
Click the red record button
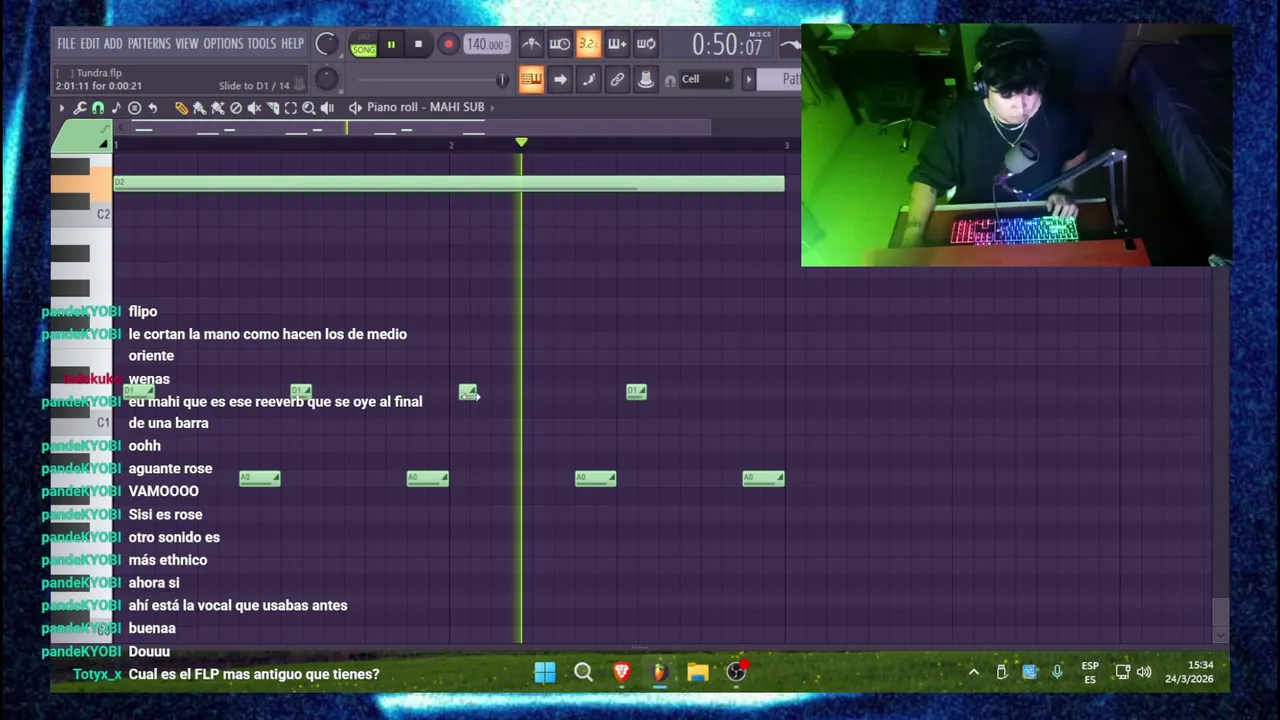coord(448,44)
